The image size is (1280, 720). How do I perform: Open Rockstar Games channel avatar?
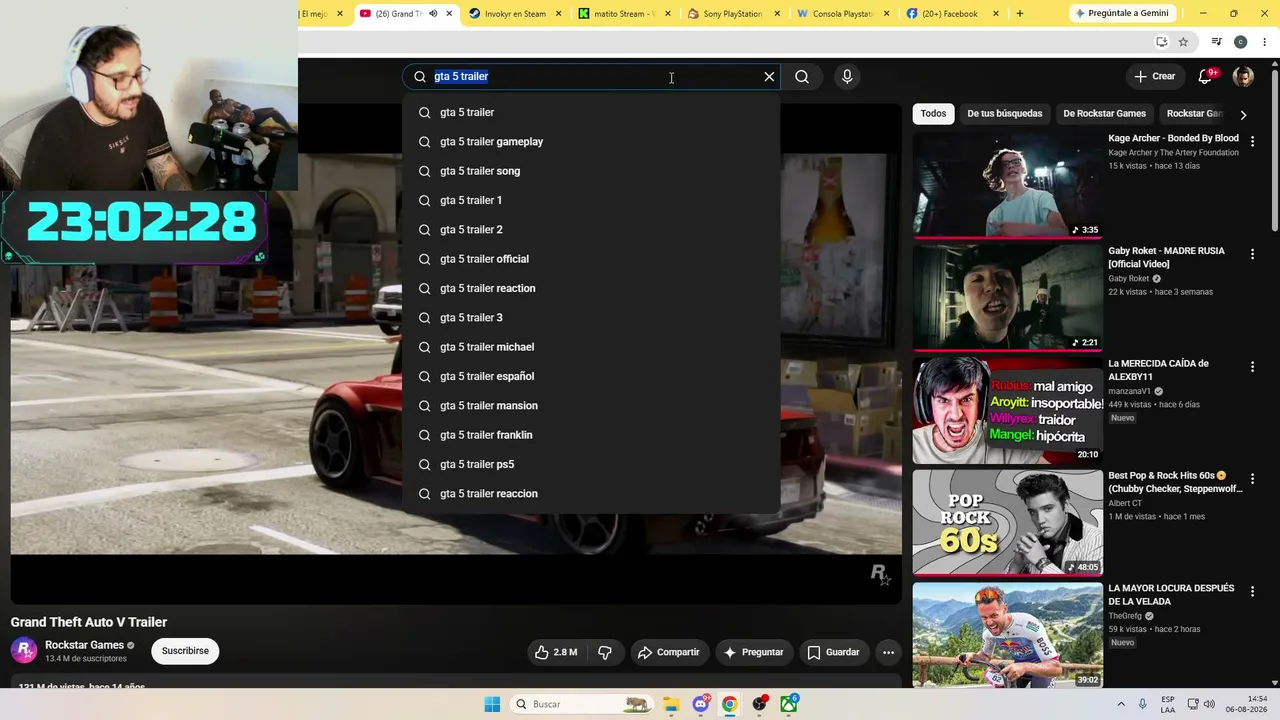click(24, 650)
